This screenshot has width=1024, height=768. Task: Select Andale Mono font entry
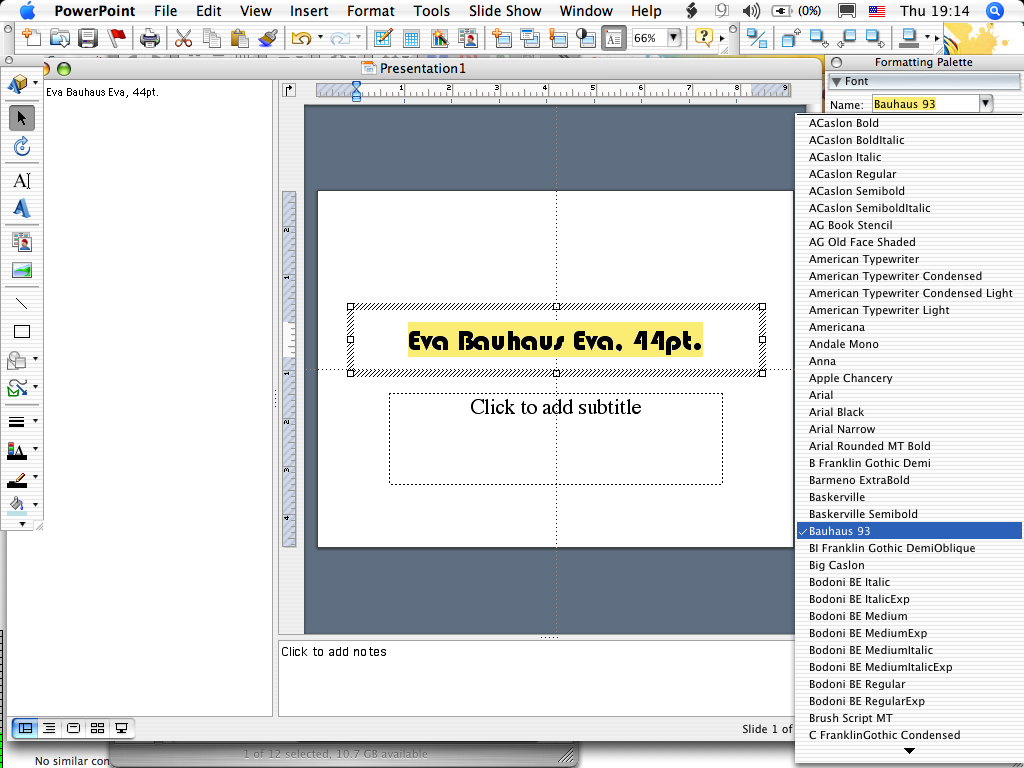(908, 344)
